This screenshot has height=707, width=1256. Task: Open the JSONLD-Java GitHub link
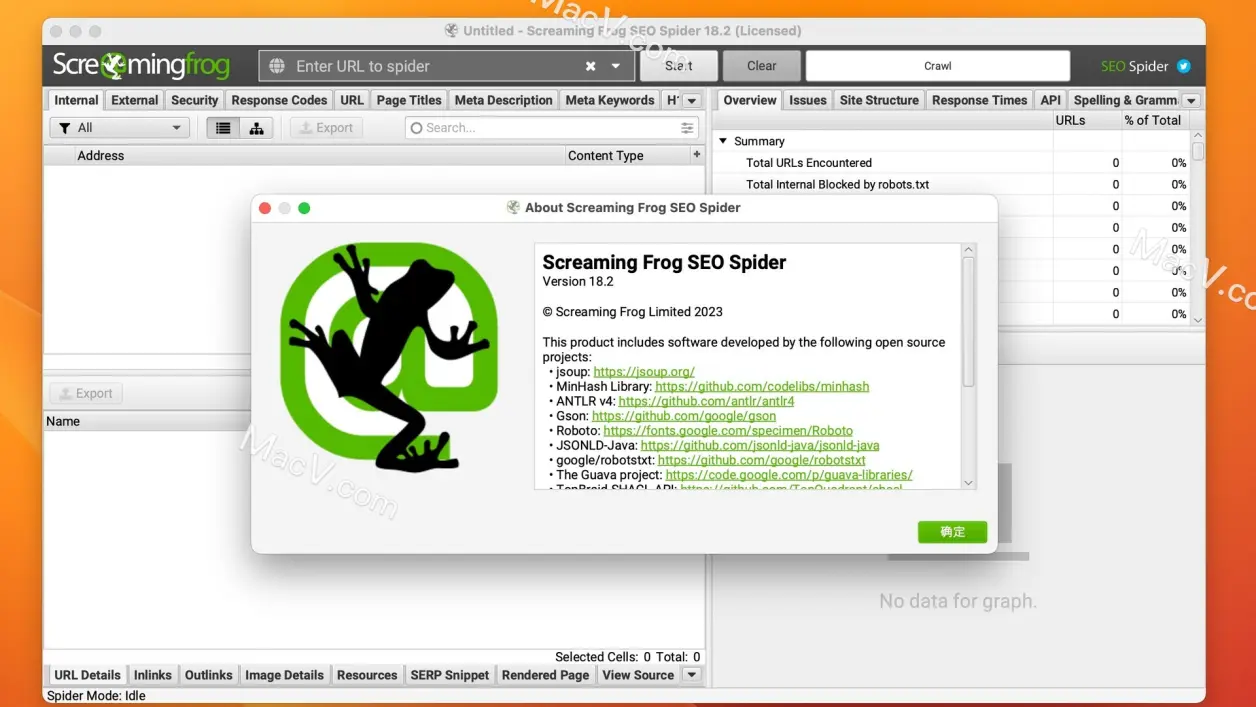[760, 445]
